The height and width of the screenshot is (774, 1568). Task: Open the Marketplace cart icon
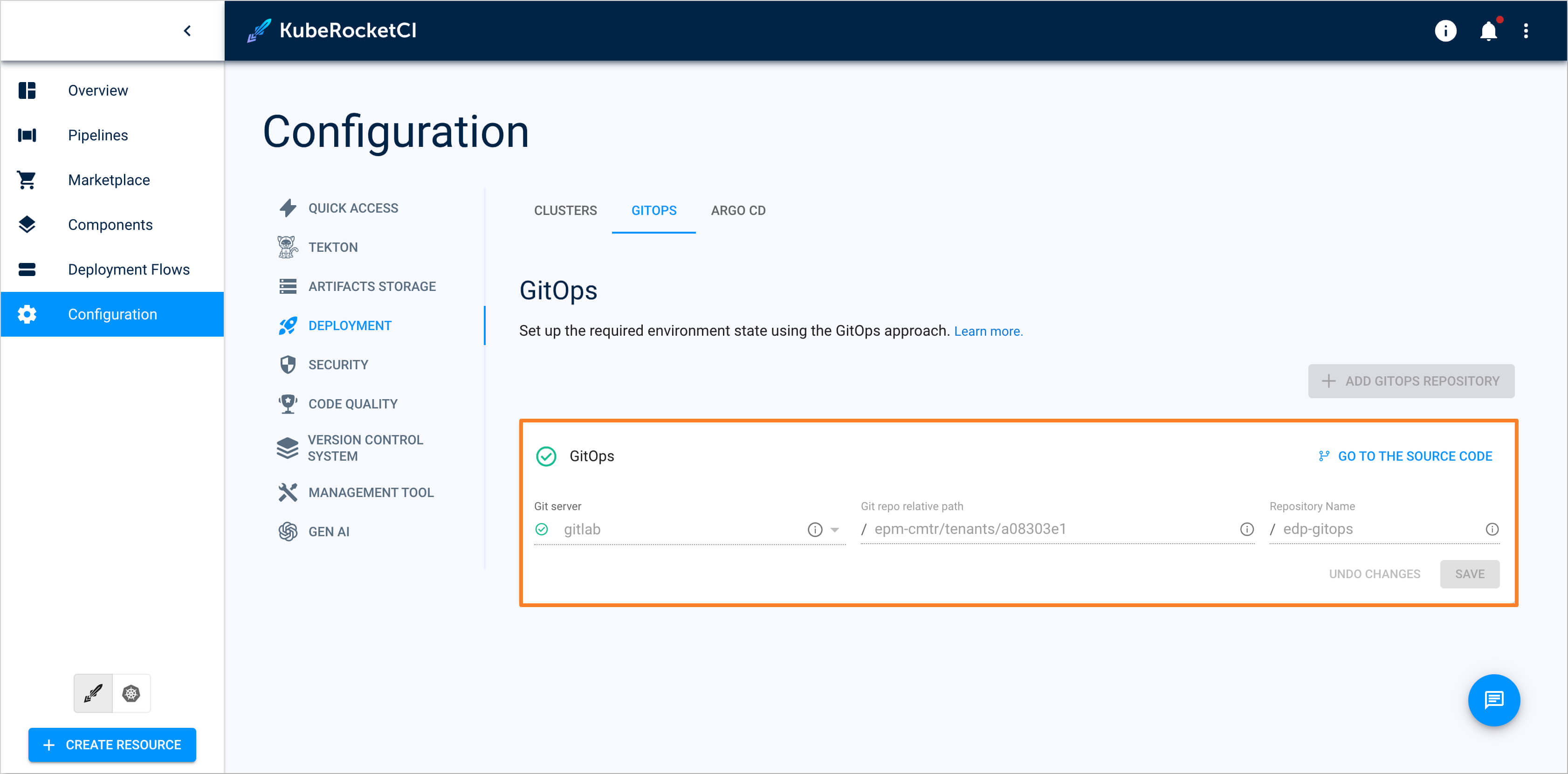[x=27, y=180]
